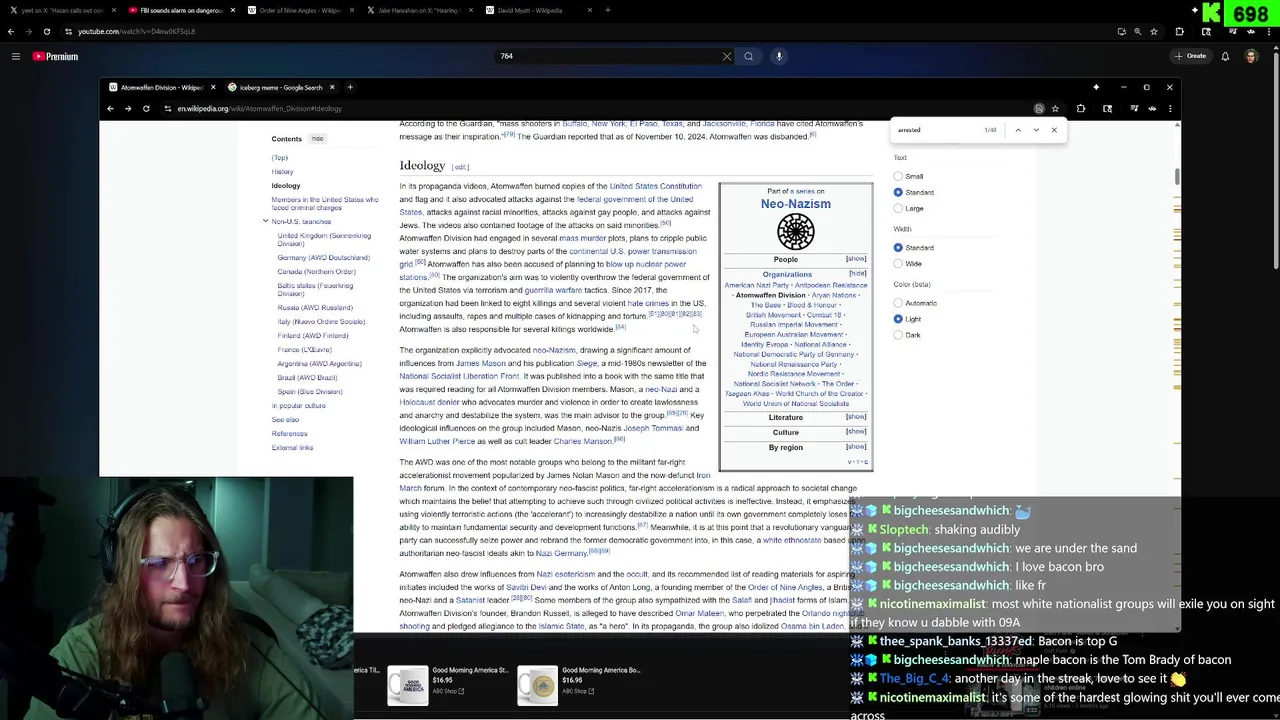Clear the YouTube search box text
The image size is (1280, 720).
click(x=727, y=56)
